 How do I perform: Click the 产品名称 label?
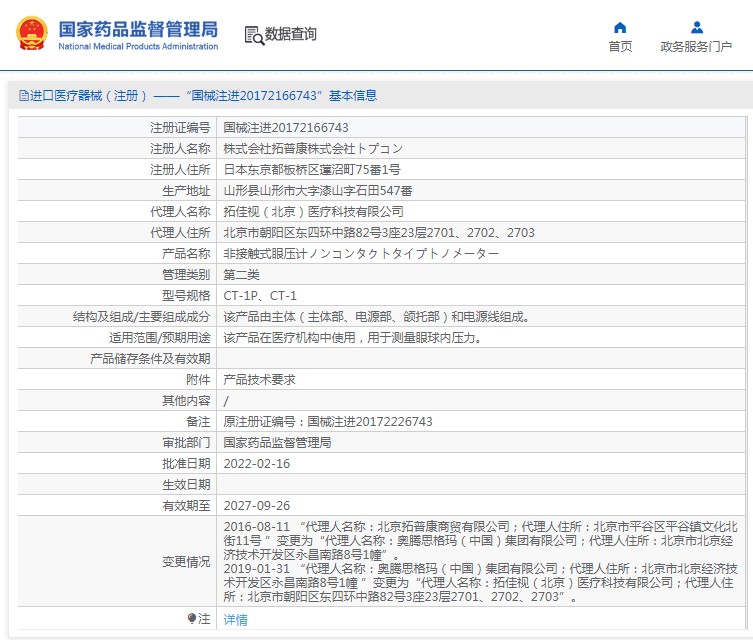[x=186, y=254]
